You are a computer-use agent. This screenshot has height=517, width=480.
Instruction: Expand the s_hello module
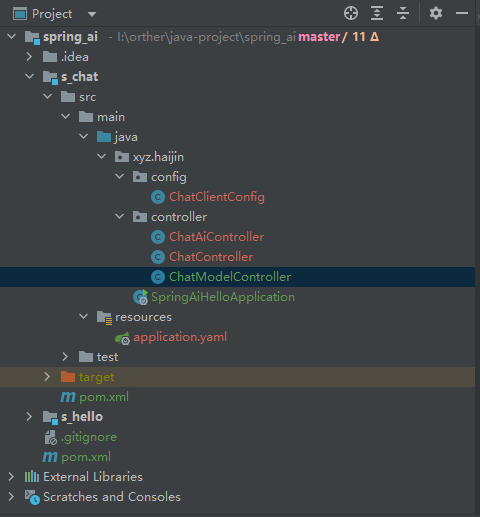pos(29,417)
